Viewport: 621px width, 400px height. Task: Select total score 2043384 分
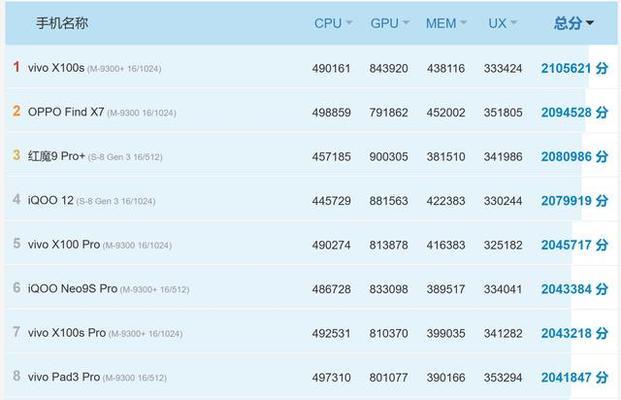(x=574, y=289)
